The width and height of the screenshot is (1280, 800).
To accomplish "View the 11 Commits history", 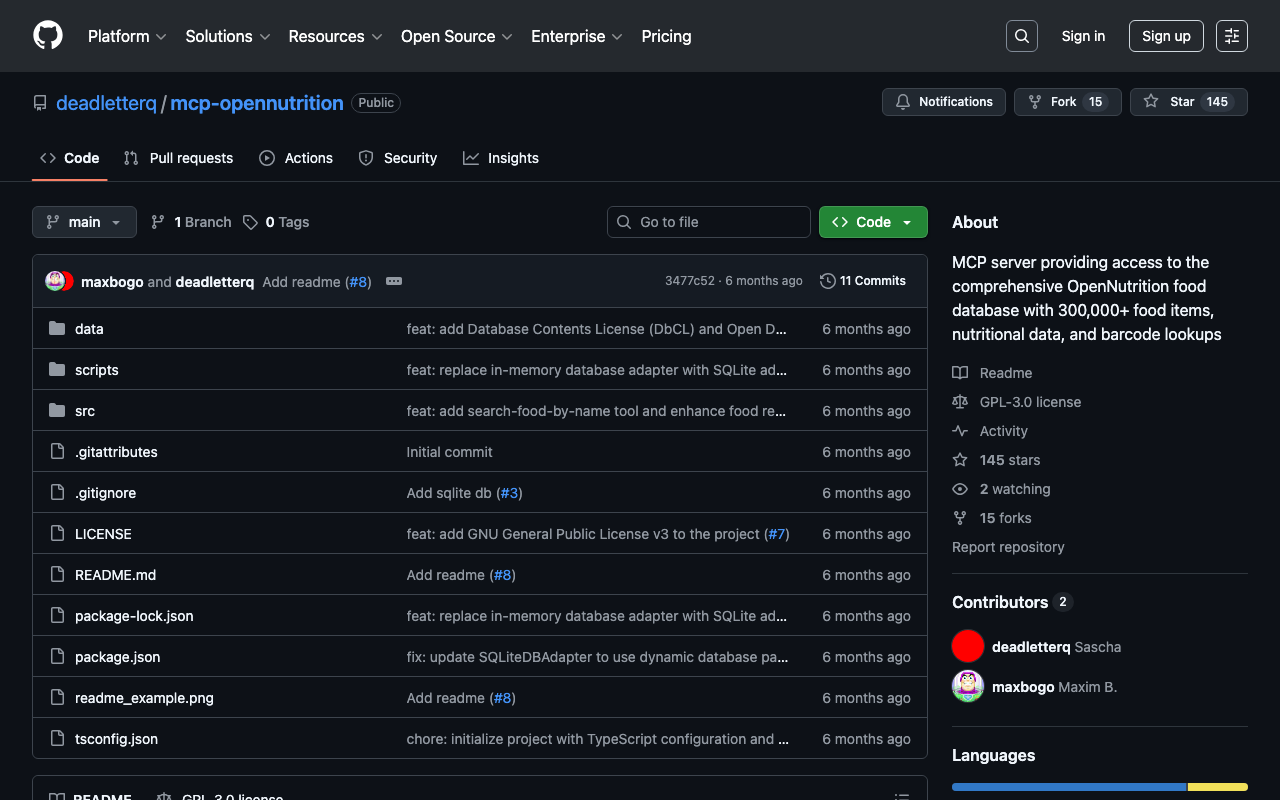I will click(x=862, y=281).
